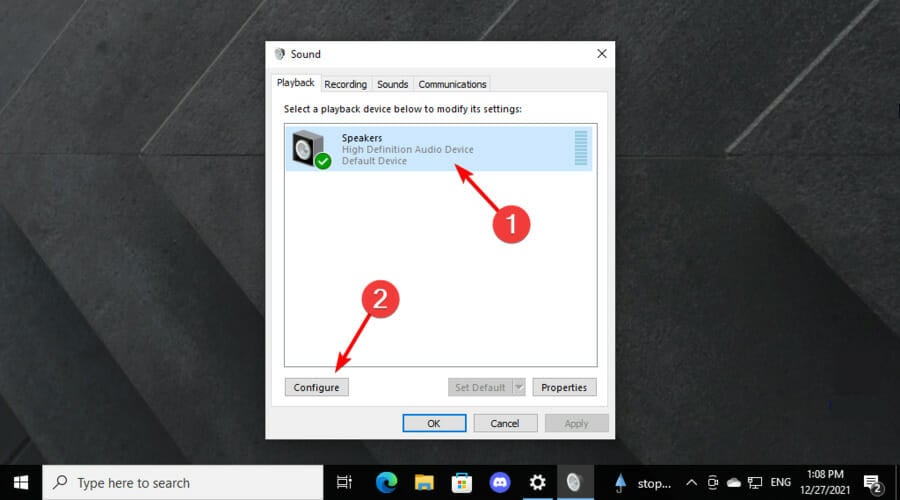Open the clock and date flyout
The image size is (900, 500).
(825, 482)
